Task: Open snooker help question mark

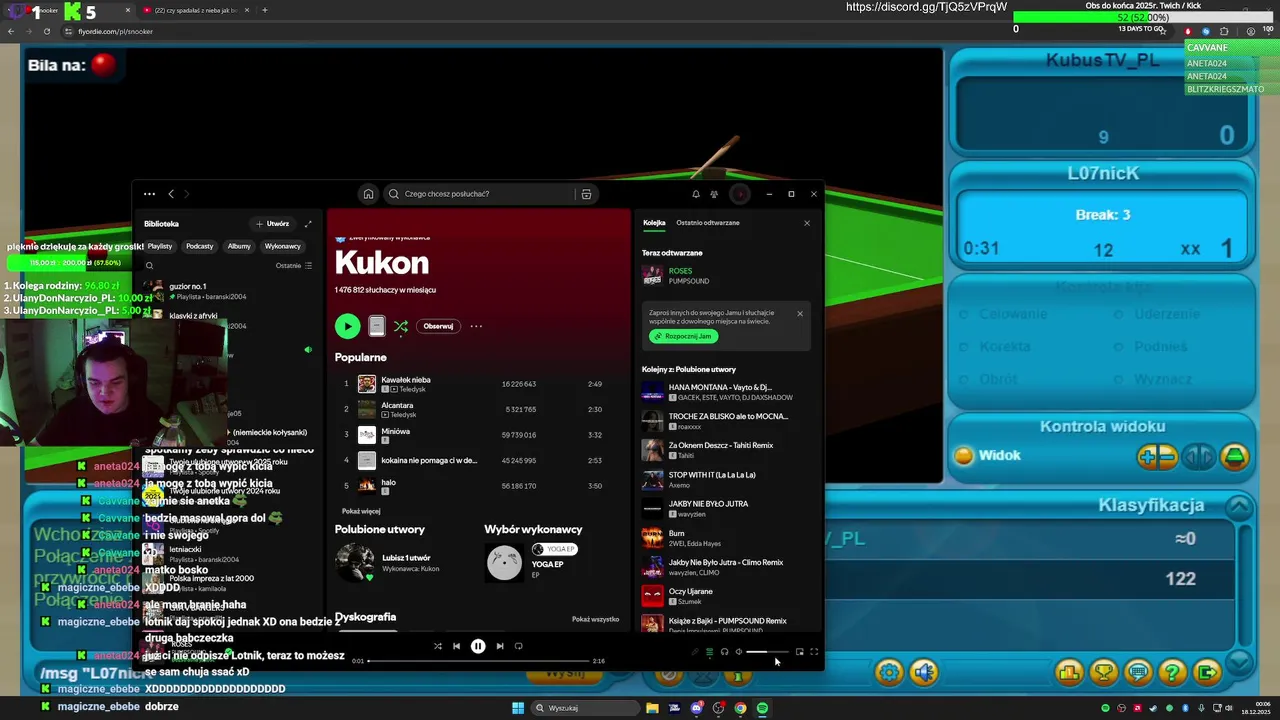Action: [x=1173, y=672]
